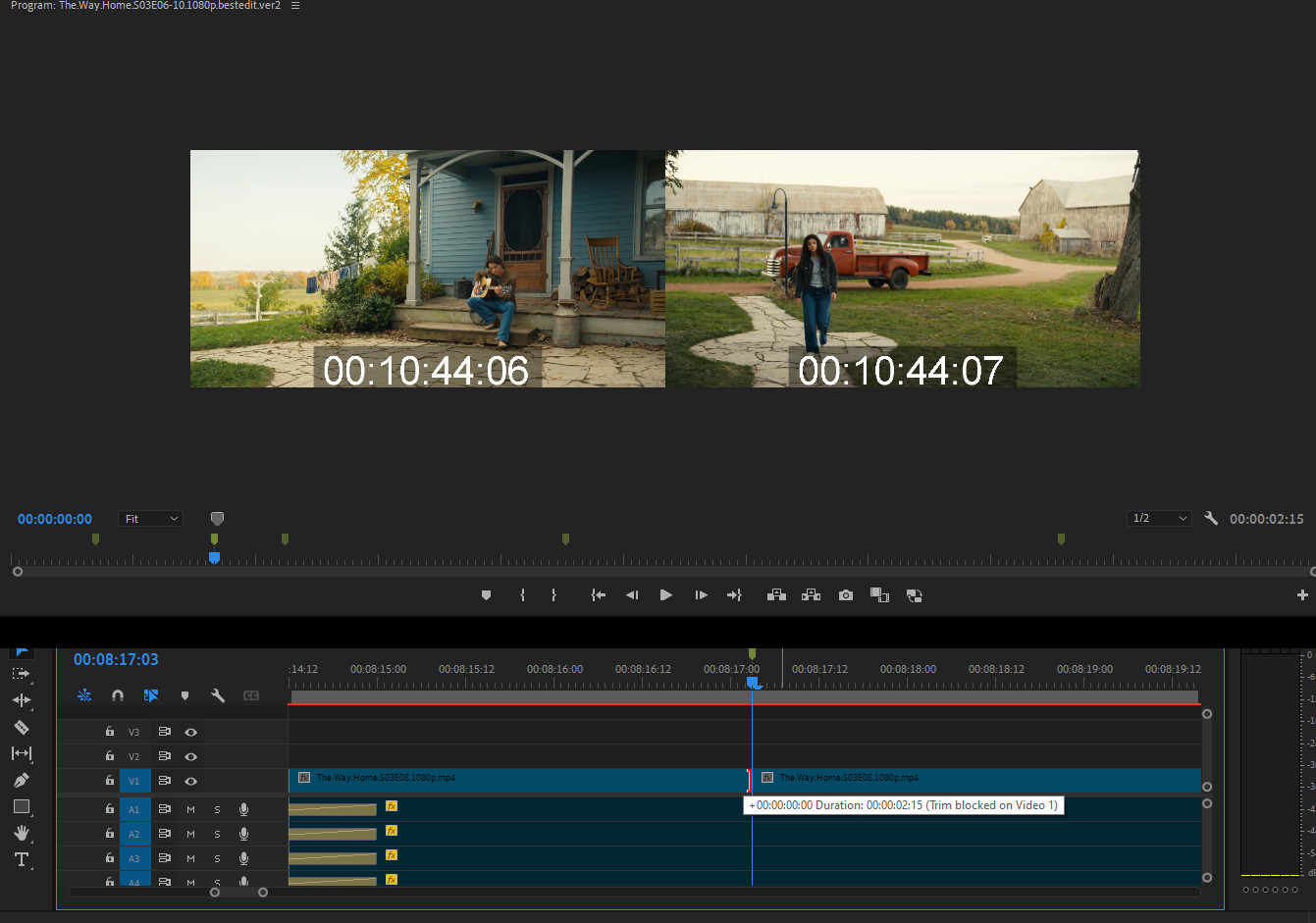The image size is (1316, 923).
Task: Select the Ripple Edit tool
Action: tap(22, 700)
